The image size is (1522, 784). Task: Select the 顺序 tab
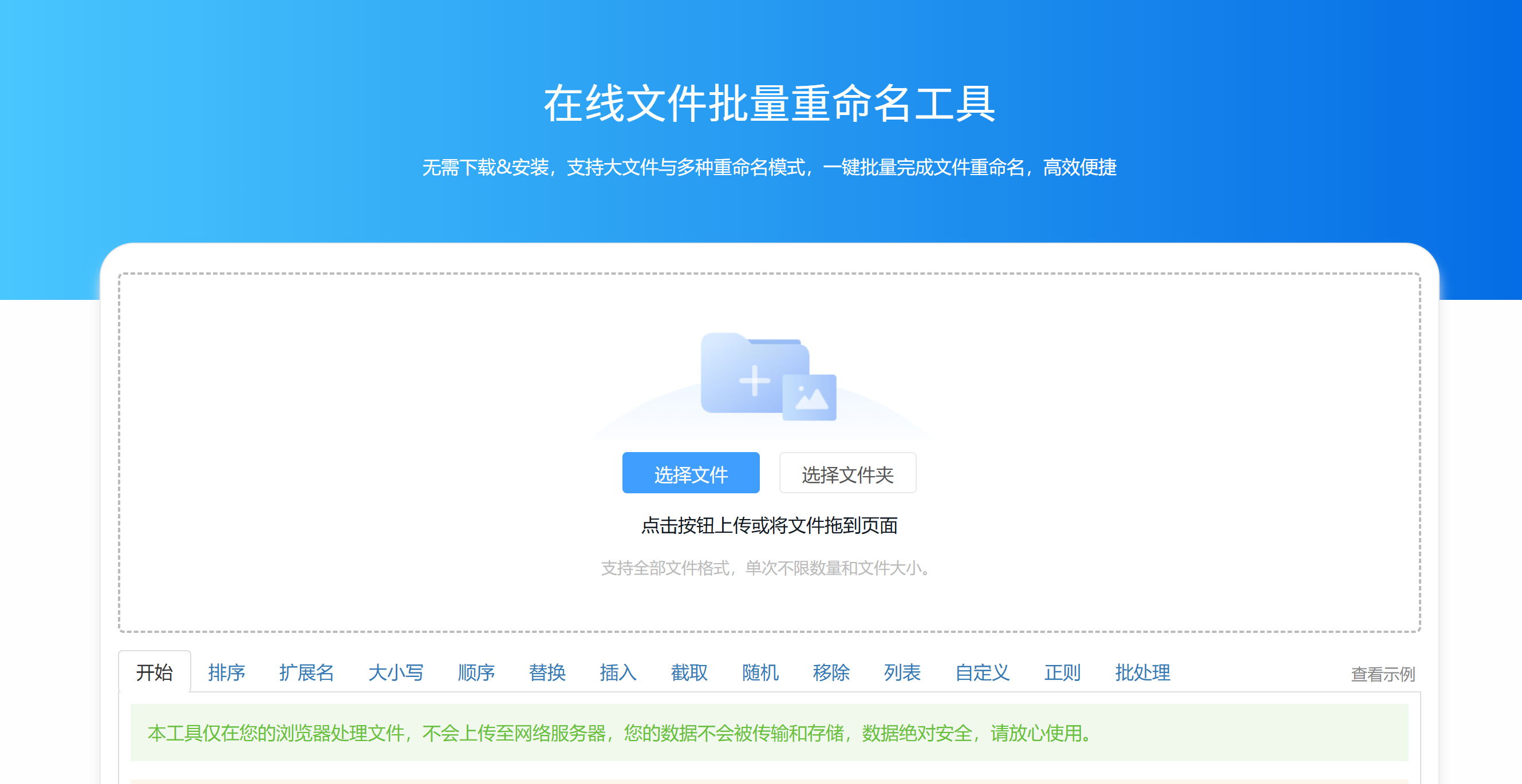476,672
